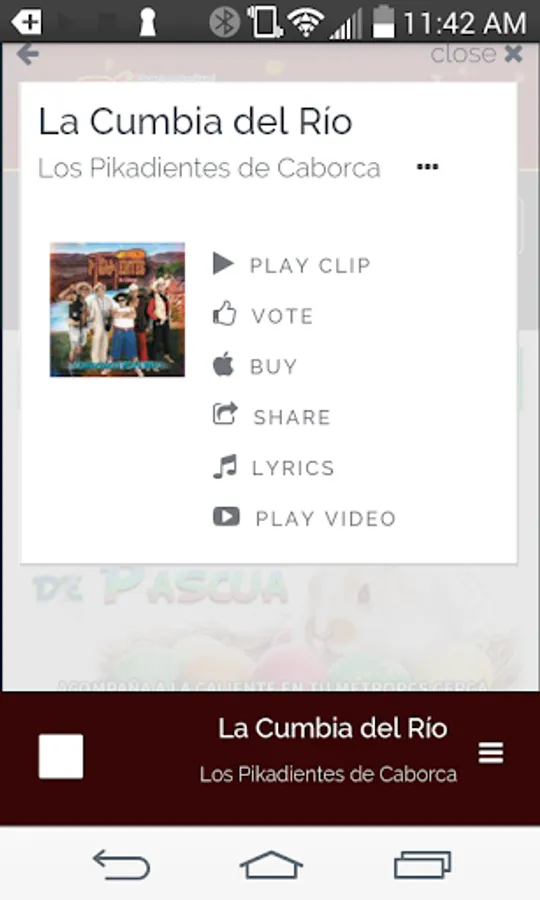Go back using the top-left arrow
This screenshot has height=900, width=540.
[x=28, y=55]
